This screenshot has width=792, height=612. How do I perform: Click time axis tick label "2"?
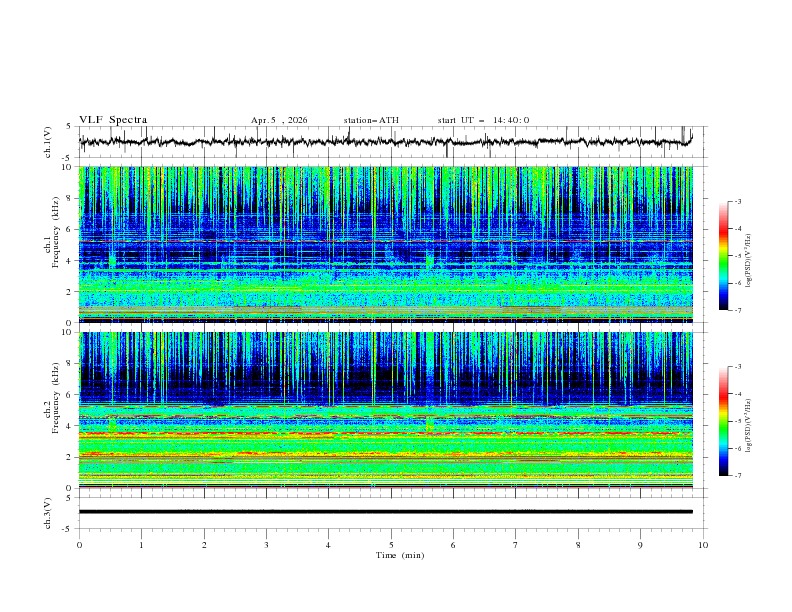coord(204,545)
